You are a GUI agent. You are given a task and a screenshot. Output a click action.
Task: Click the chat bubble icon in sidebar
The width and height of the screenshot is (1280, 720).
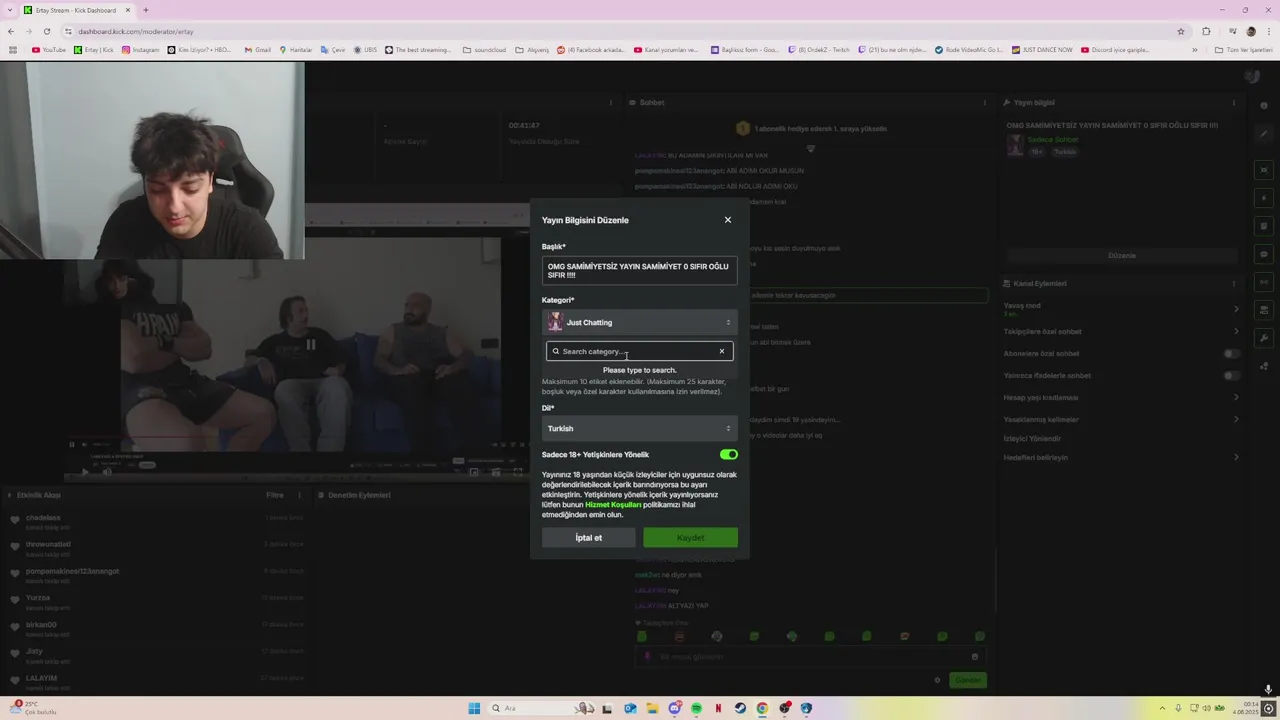[1264, 254]
